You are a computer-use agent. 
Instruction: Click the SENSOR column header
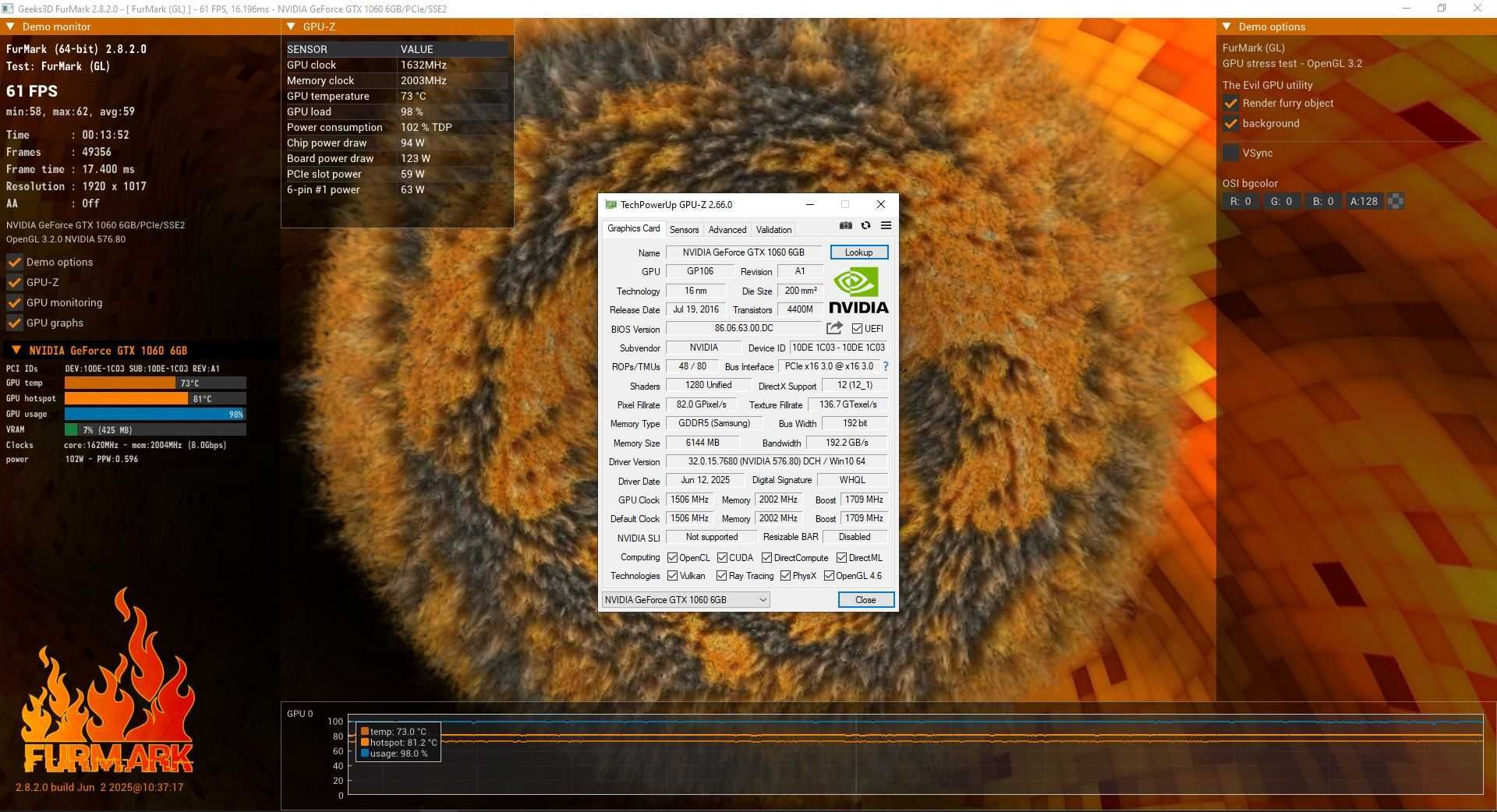(307, 49)
